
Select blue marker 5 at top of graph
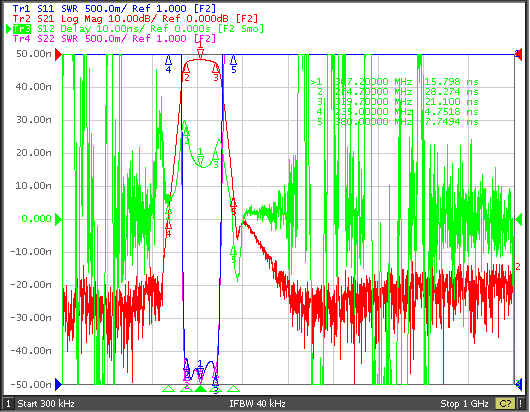click(x=234, y=65)
